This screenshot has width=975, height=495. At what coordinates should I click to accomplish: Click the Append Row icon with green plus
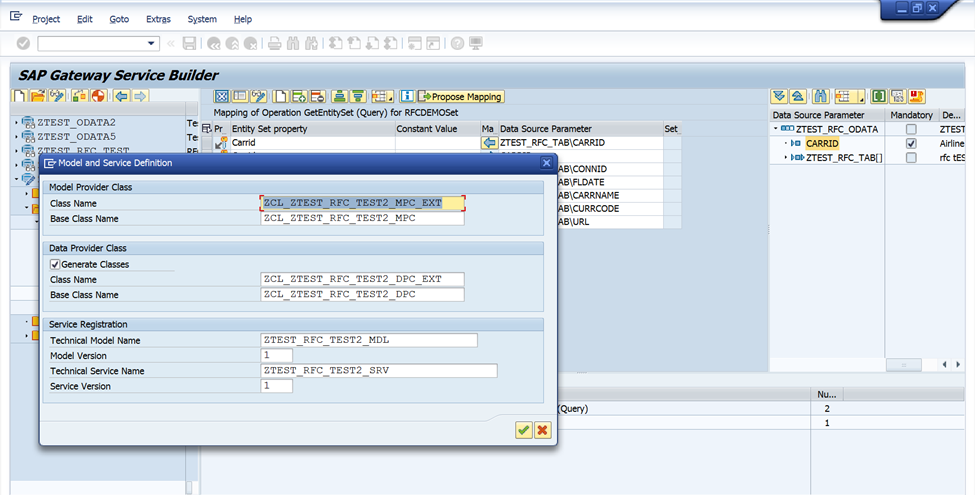pos(299,96)
